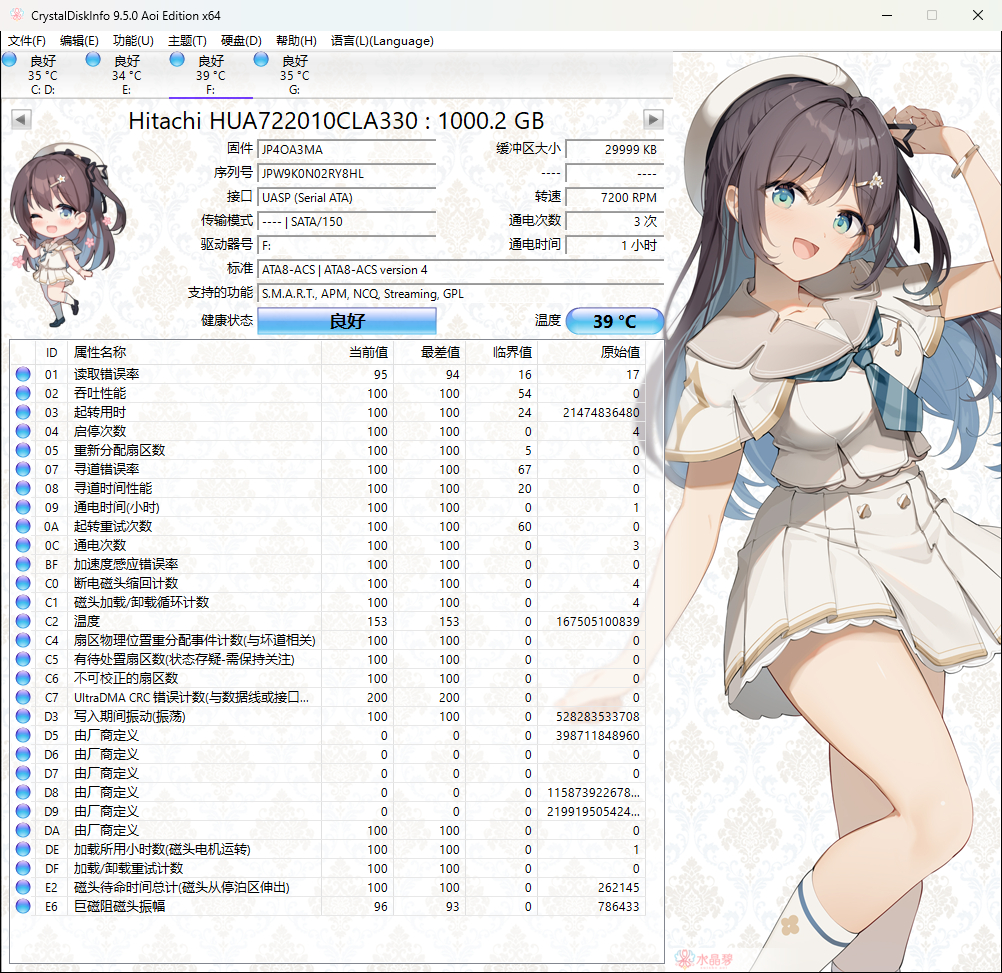Click the interface field UASP (Serial ATA)

tap(347, 197)
